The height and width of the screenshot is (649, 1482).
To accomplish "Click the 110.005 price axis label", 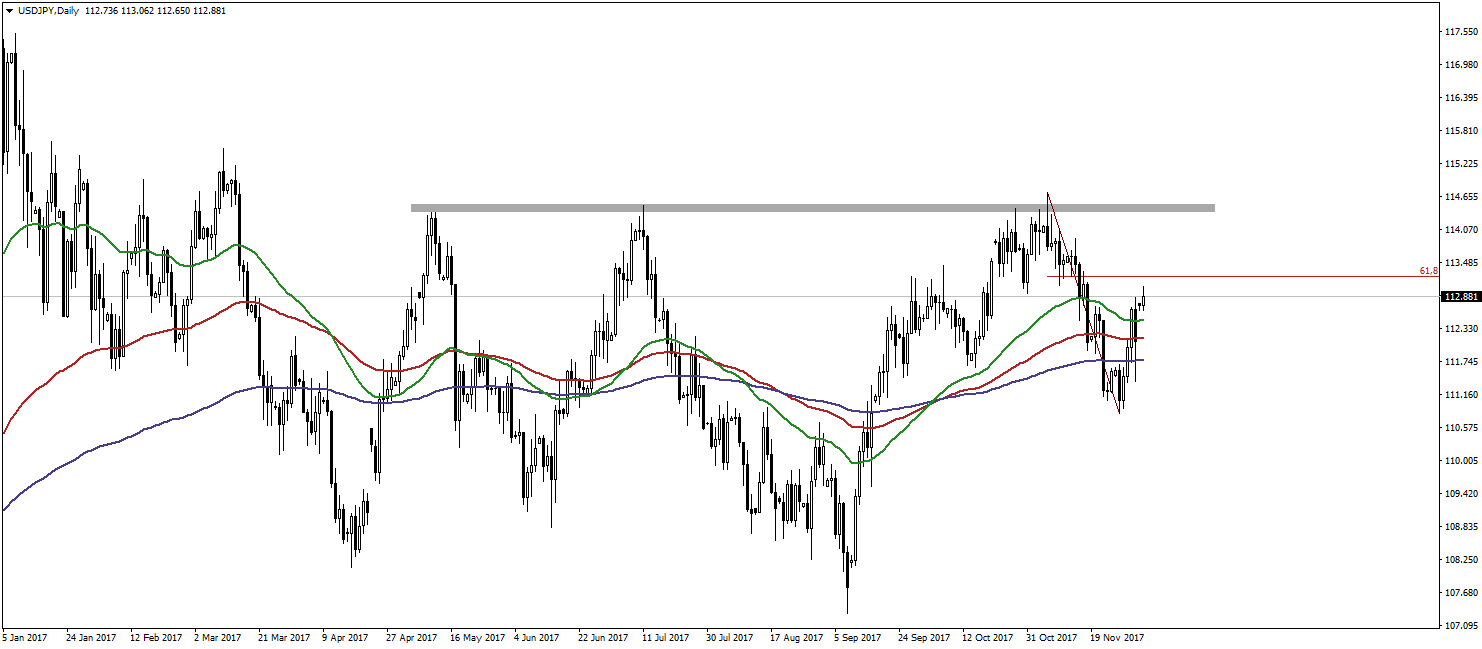I will [x=1461, y=461].
